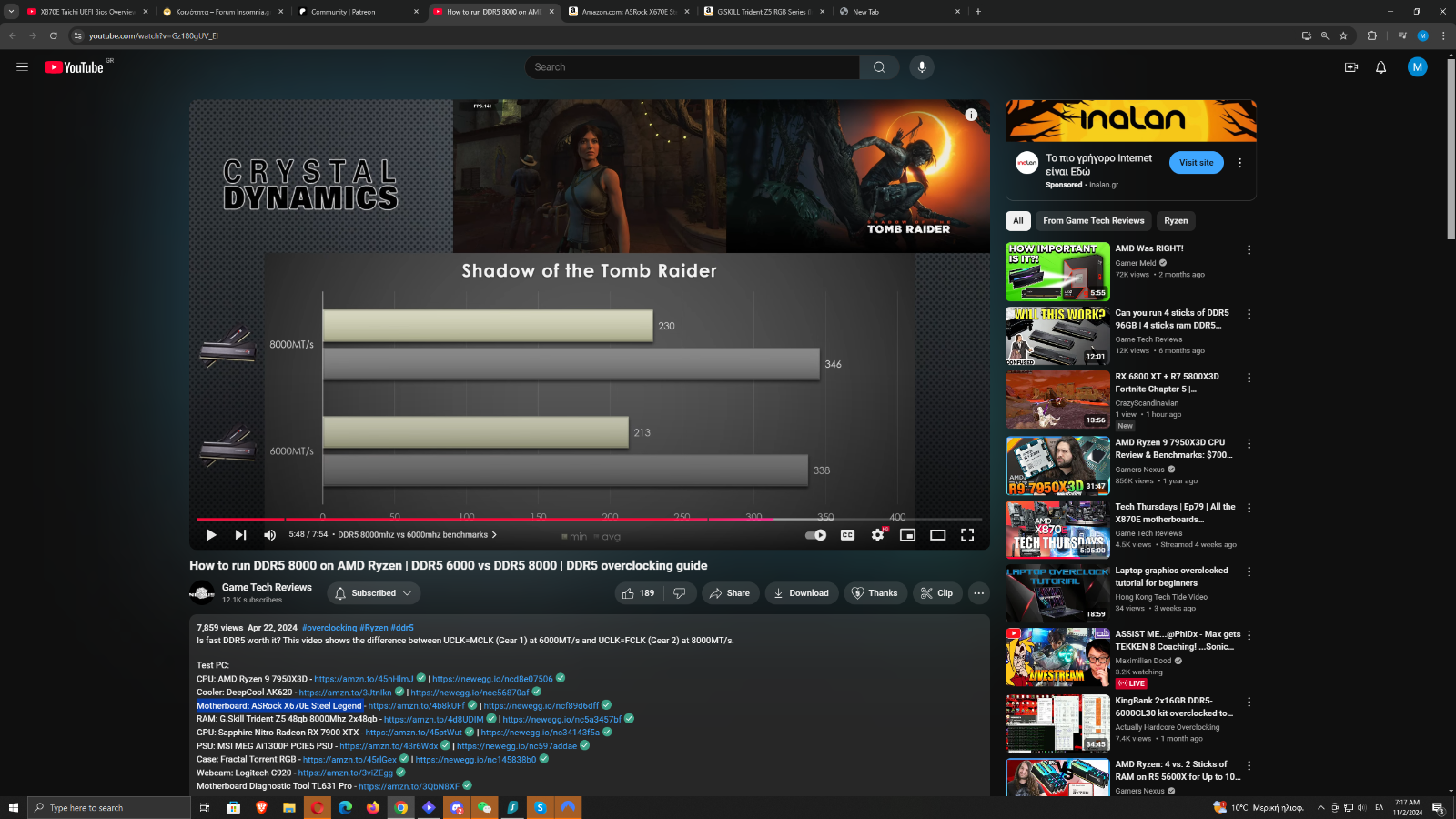Open Firefox from the taskbar

373,807
